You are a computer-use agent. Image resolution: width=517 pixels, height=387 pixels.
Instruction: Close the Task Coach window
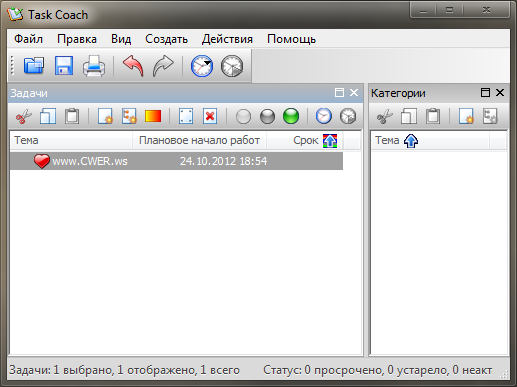tap(486, 10)
